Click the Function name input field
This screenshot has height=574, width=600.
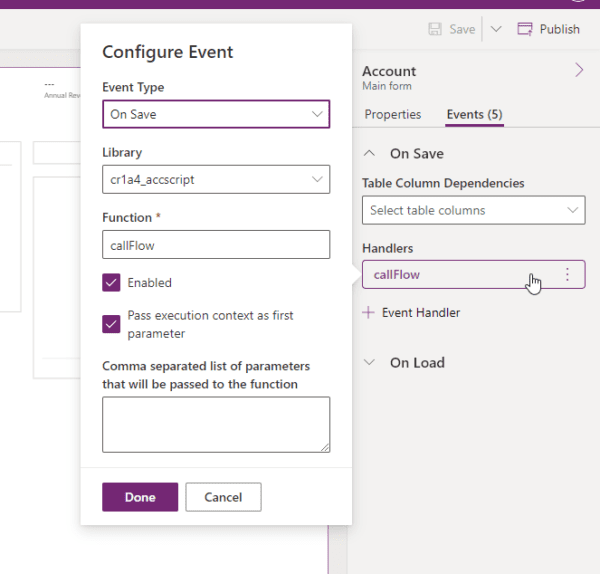coord(215,245)
